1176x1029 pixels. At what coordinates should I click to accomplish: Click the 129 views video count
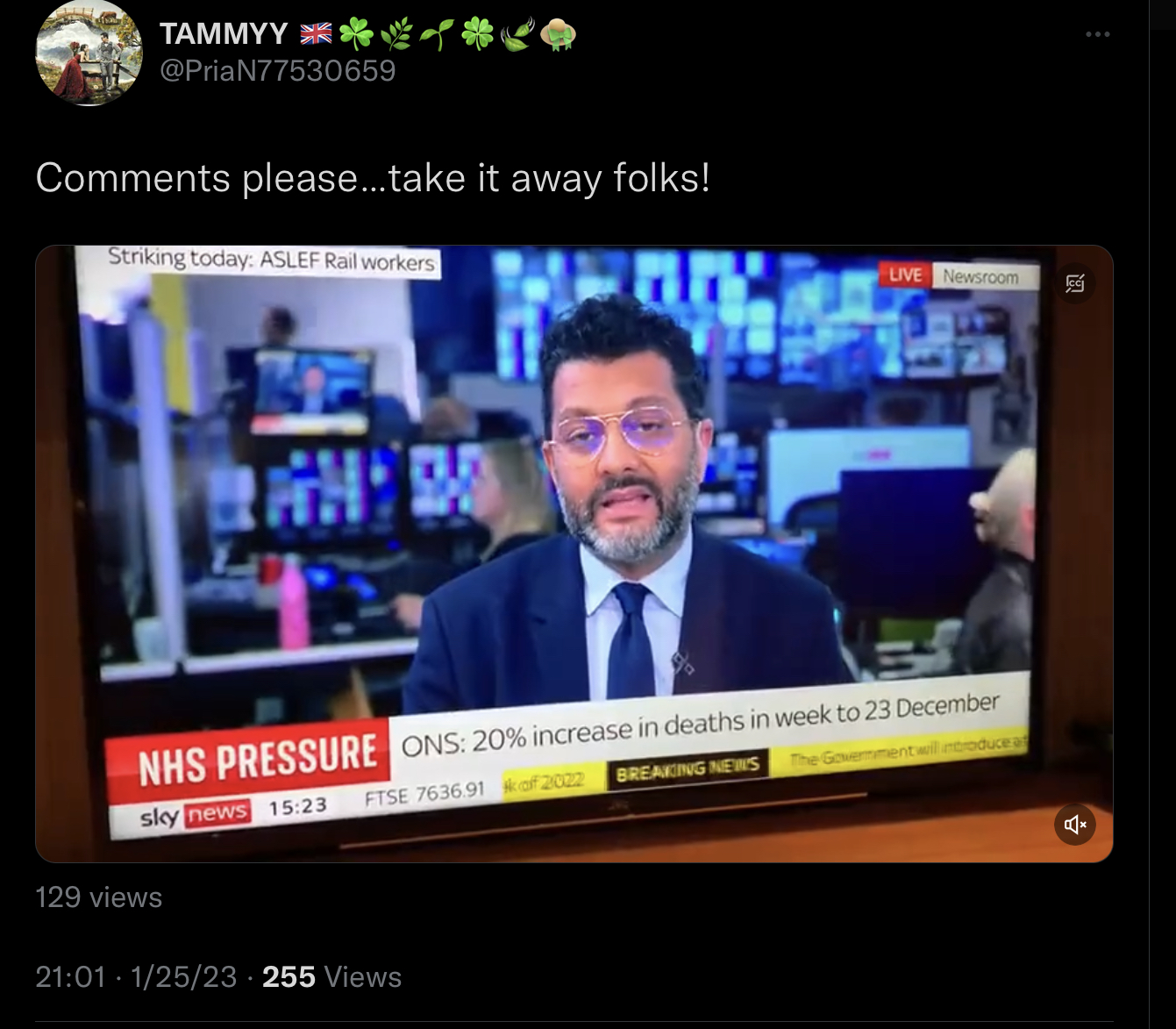tap(99, 897)
